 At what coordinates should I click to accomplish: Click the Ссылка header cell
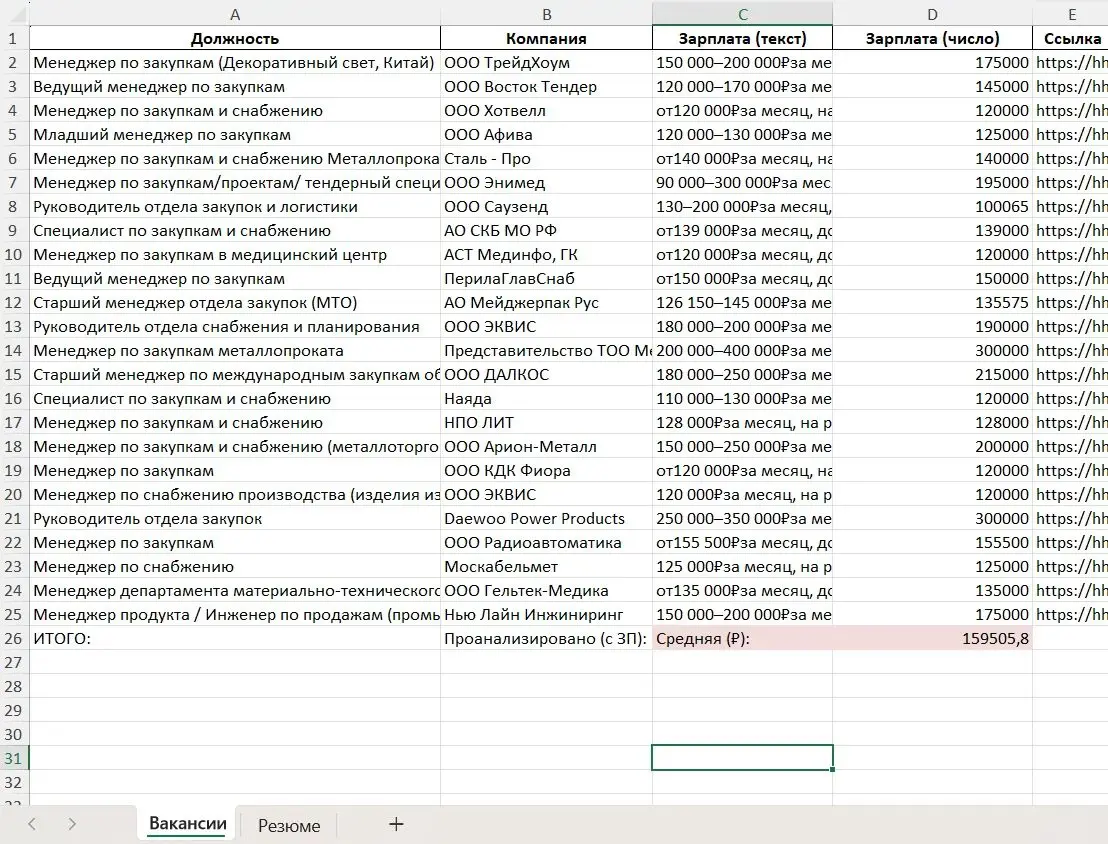1071,39
